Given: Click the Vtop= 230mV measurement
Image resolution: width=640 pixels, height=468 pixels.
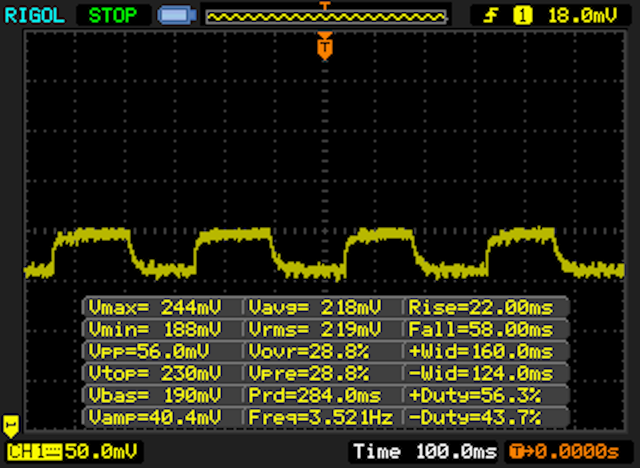Looking at the screenshot, I should [155, 373].
